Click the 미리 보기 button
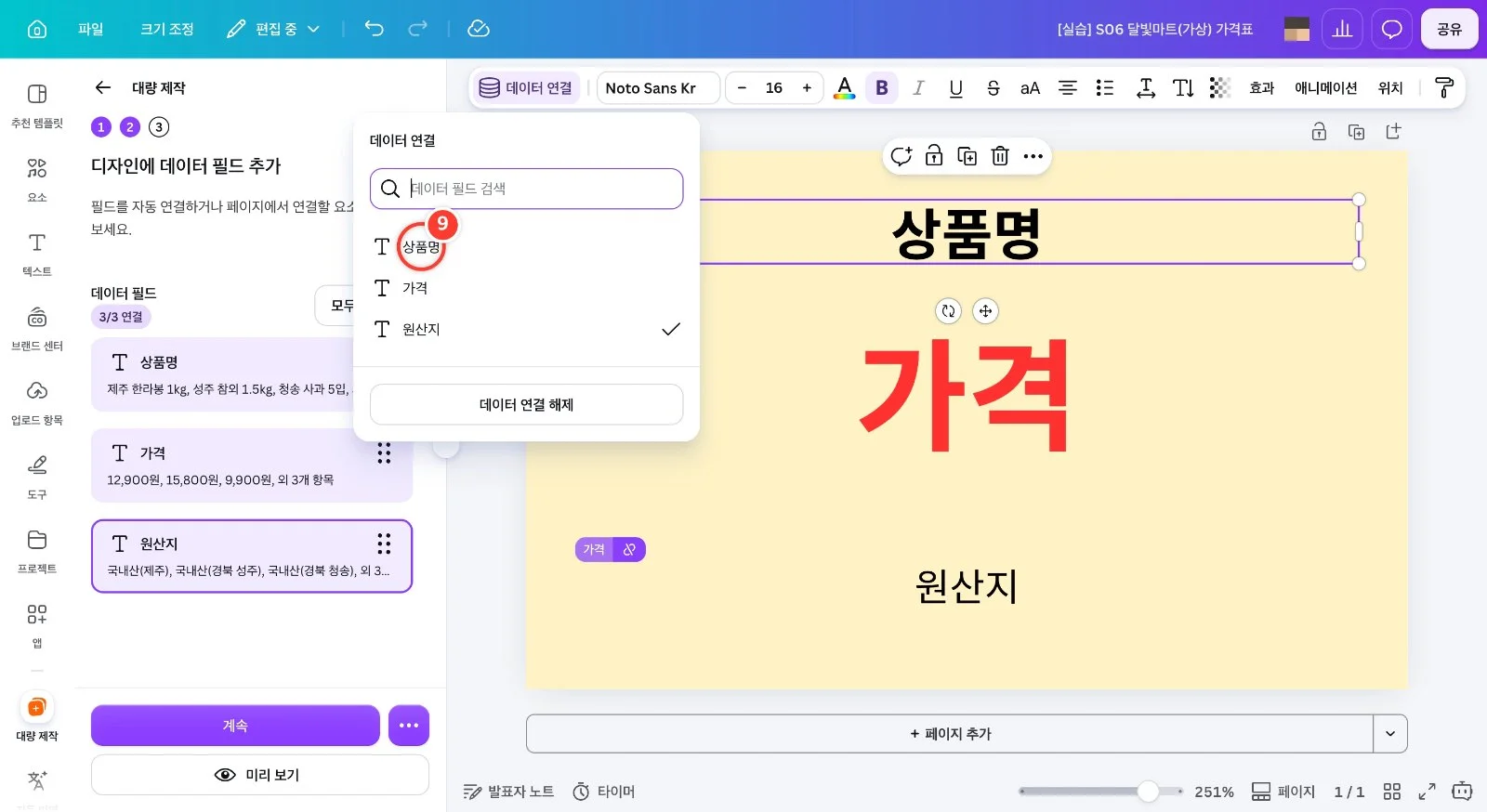Screen dimensions: 1487x812 260,775
